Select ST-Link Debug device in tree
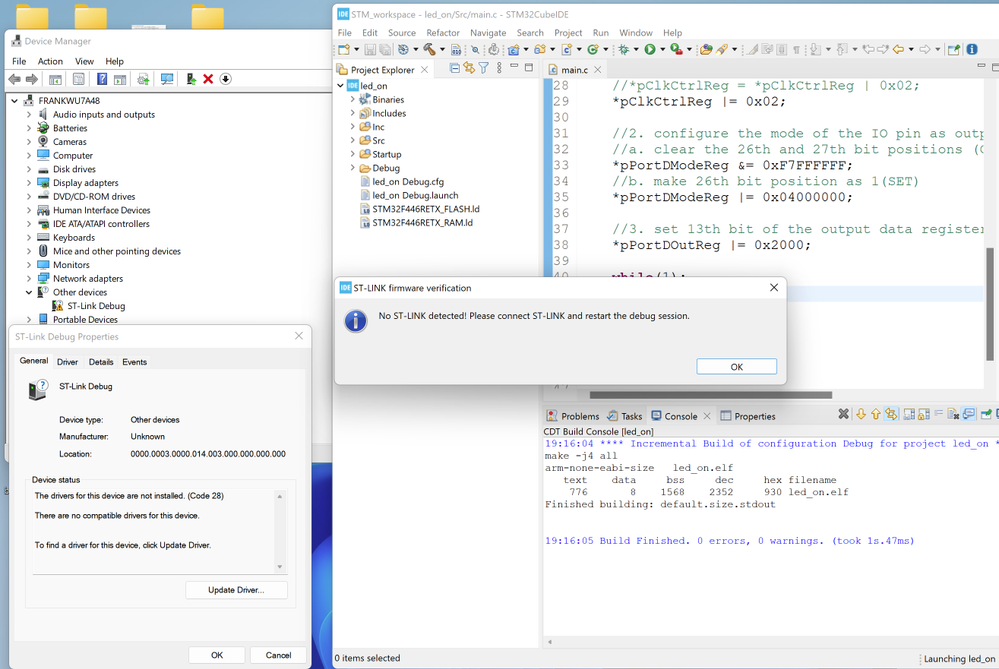999x669 pixels. coord(96,306)
